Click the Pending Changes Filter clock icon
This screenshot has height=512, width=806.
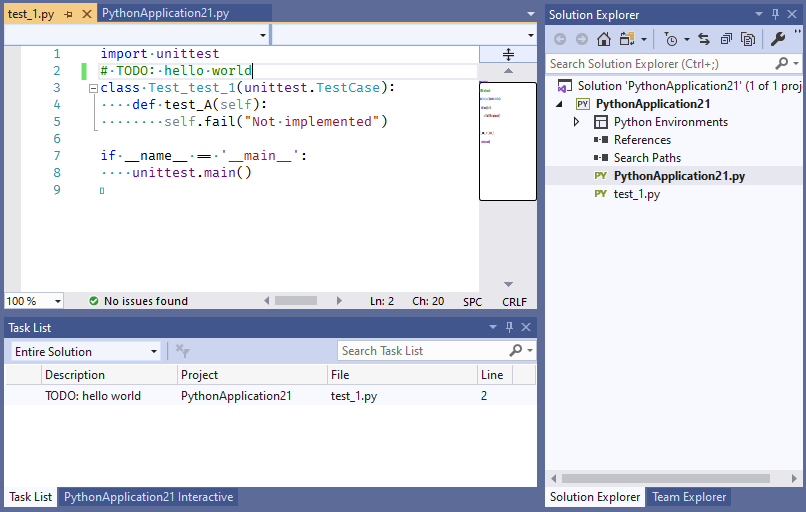tap(670, 39)
